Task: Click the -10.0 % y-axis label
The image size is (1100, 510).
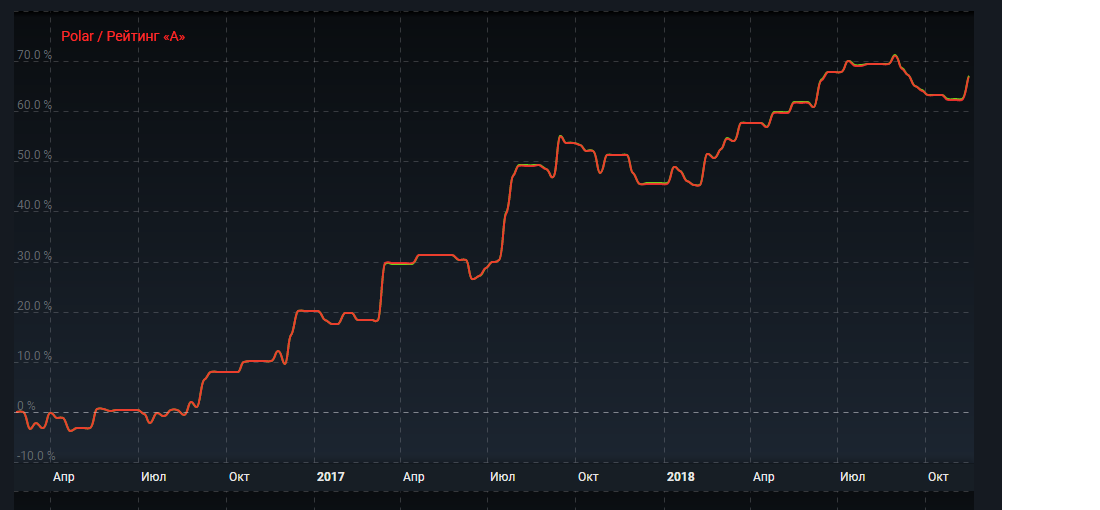Action: (x=36, y=456)
